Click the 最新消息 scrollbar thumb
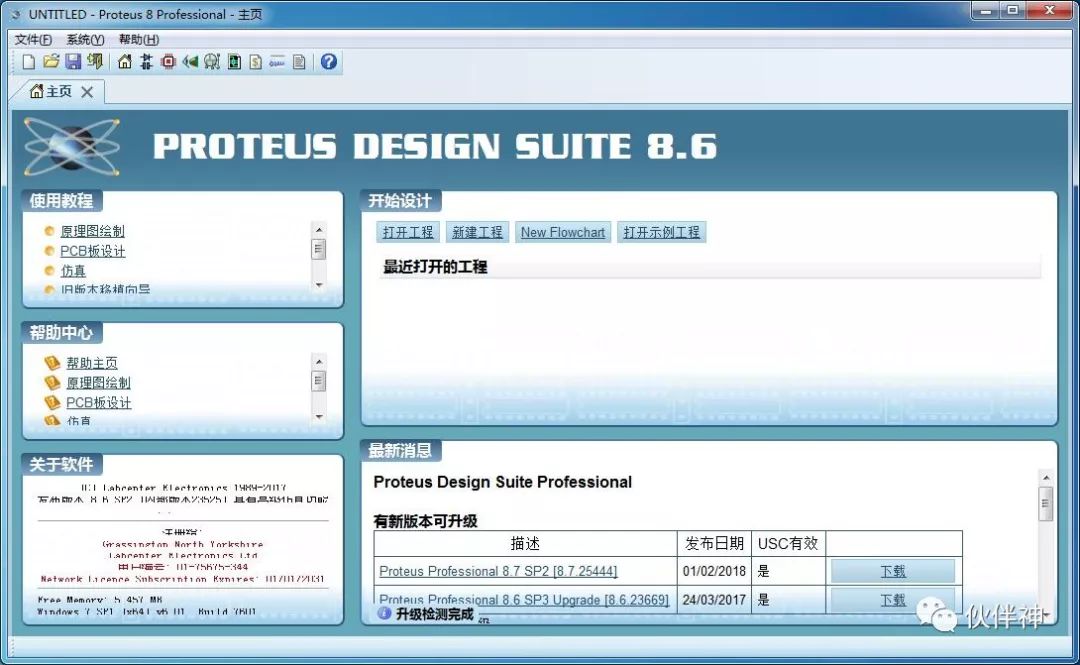The height and width of the screenshot is (665, 1080). click(1046, 503)
